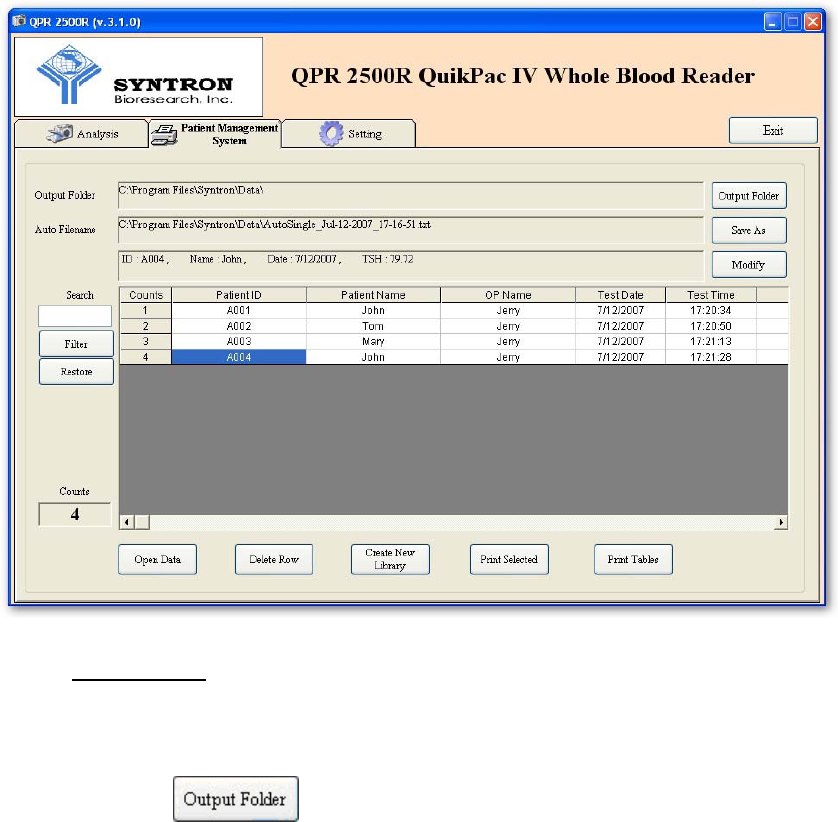Close the QPR 2500R window
The width and height of the screenshot is (838, 822).
pyautogui.click(x=813, y=22)
